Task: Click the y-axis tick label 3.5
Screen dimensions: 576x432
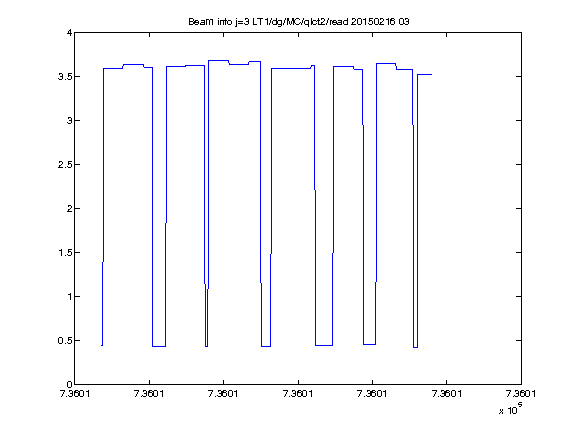Action: pyautogui.click(x=65, y=77)
